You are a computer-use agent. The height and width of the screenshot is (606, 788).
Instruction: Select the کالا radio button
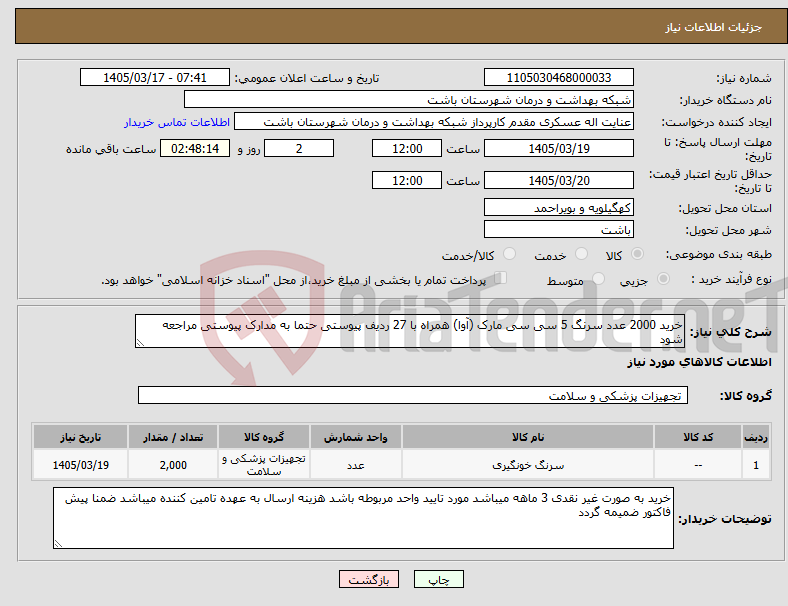[637, 254]
